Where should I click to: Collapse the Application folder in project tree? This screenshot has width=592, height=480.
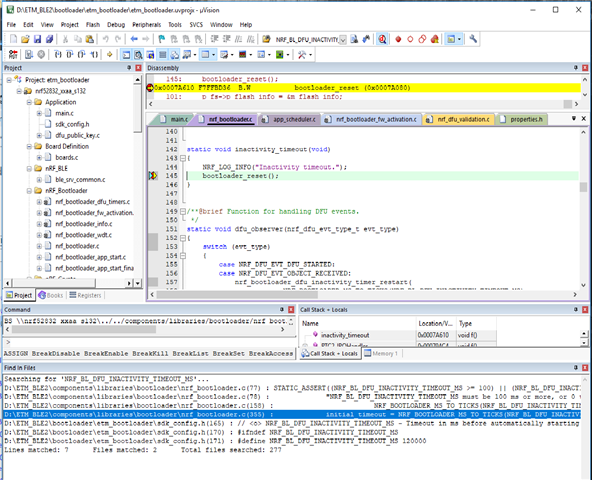point(29,102)
